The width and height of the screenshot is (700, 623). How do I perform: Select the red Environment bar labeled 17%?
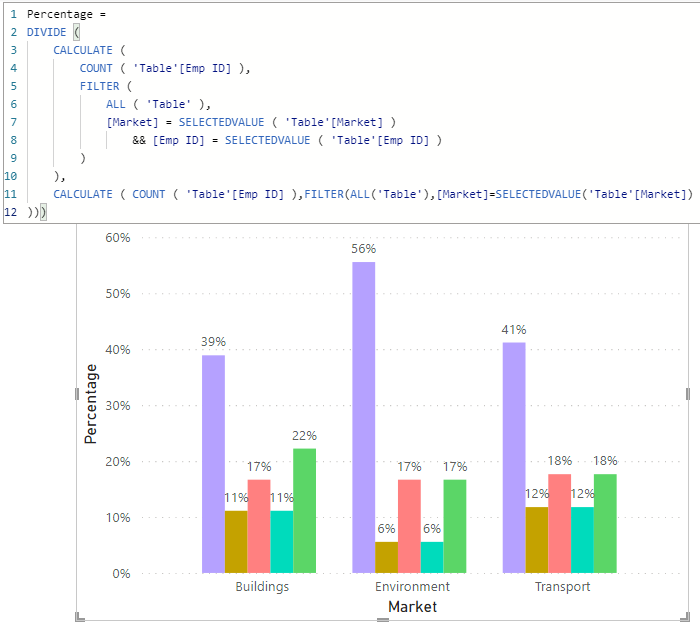(x=409, y=526)
